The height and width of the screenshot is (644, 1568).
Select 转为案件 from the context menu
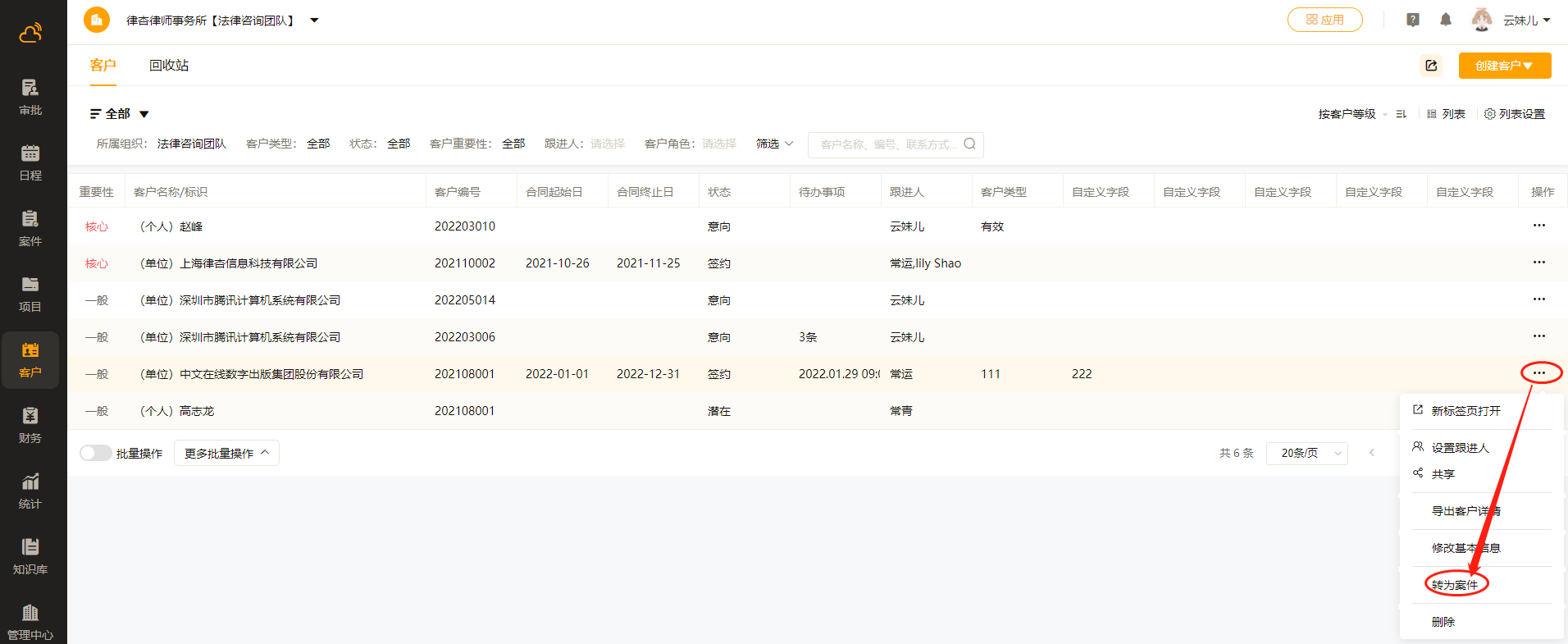coord(1455,584)
